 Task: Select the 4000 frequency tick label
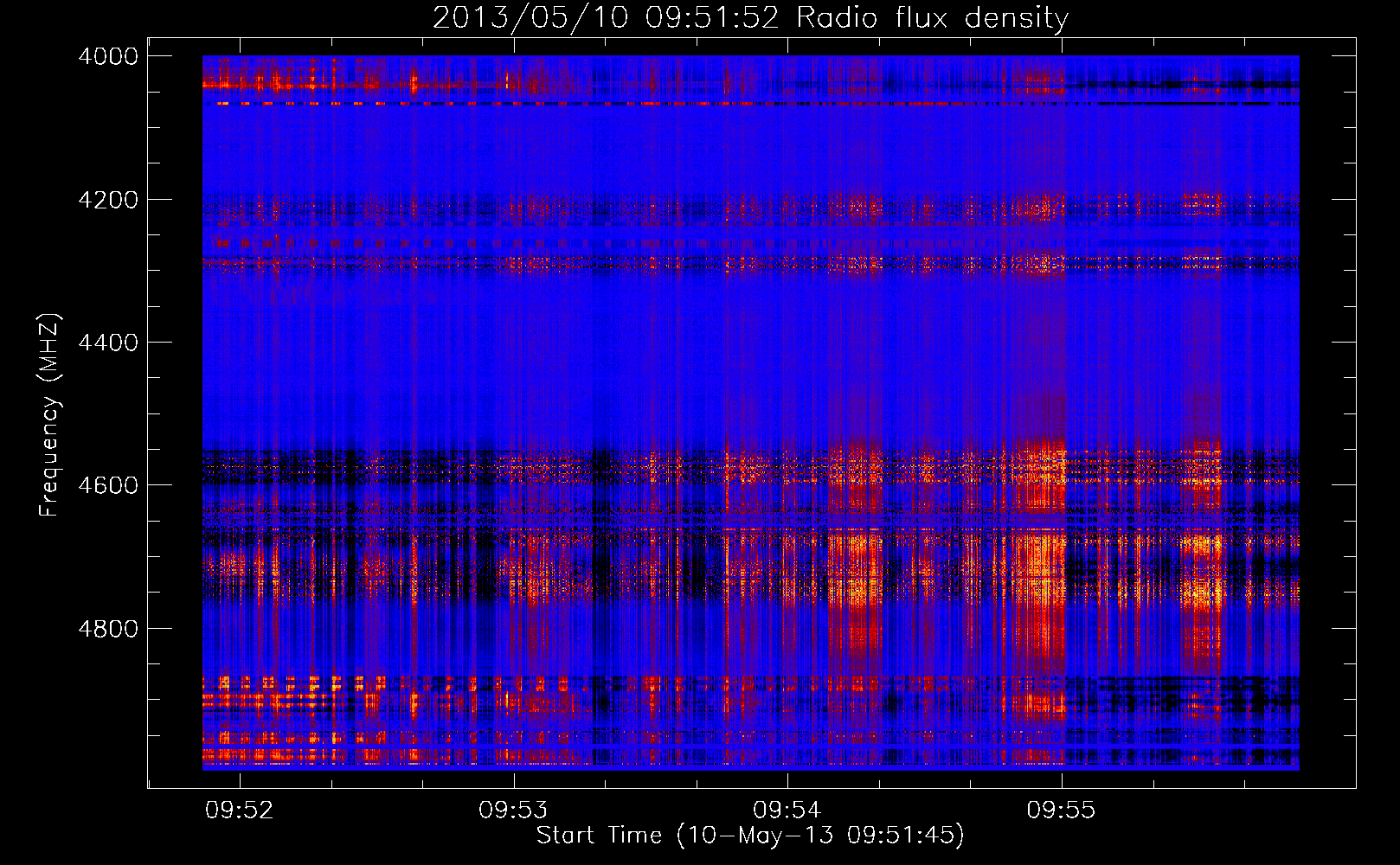[108, 56]
